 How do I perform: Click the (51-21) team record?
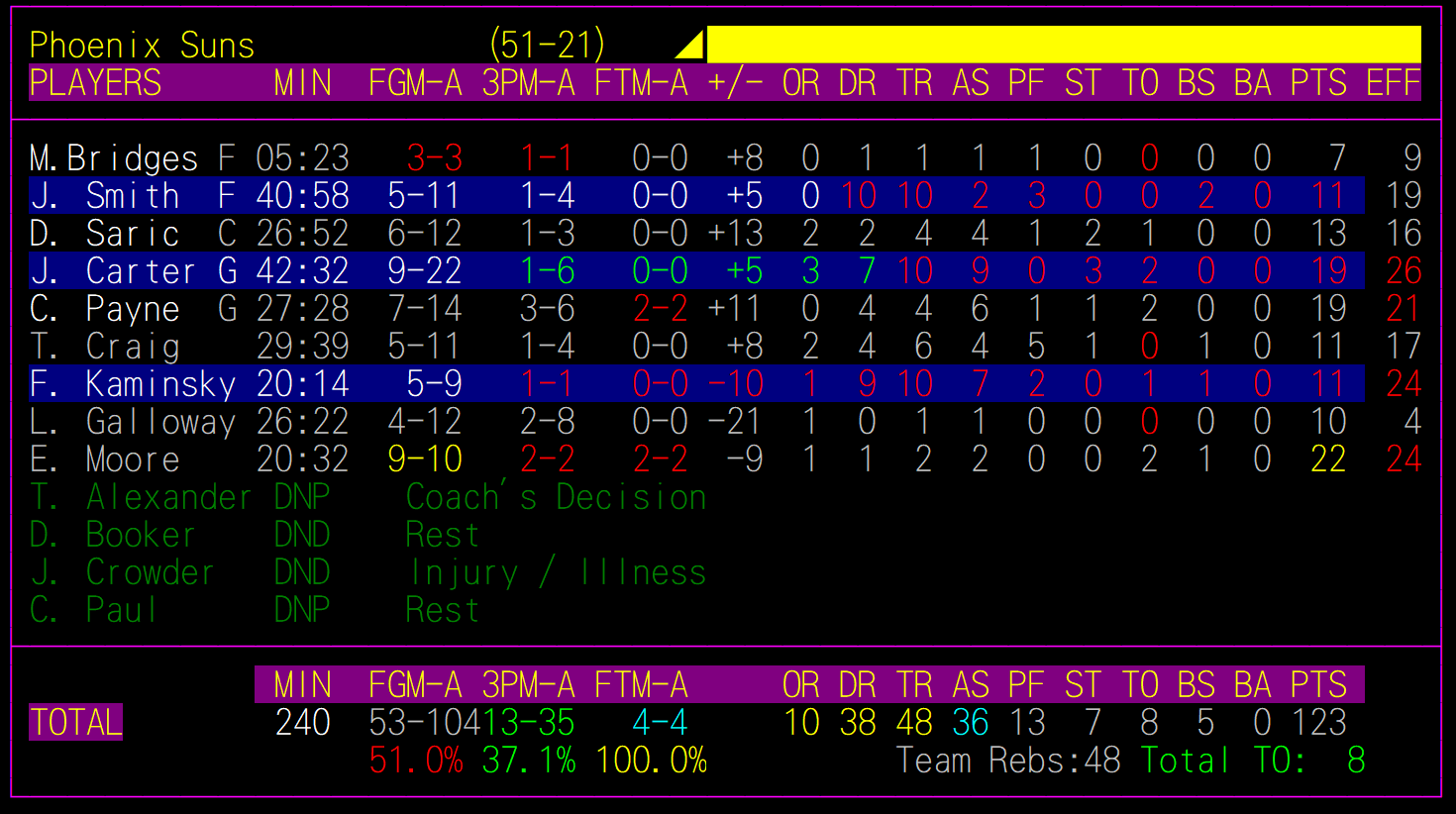tap(547, 46)
